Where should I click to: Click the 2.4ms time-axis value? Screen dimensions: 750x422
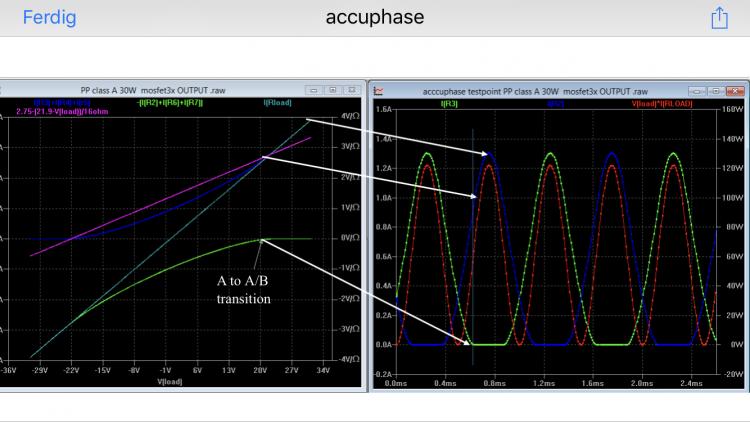coord(691,383)
